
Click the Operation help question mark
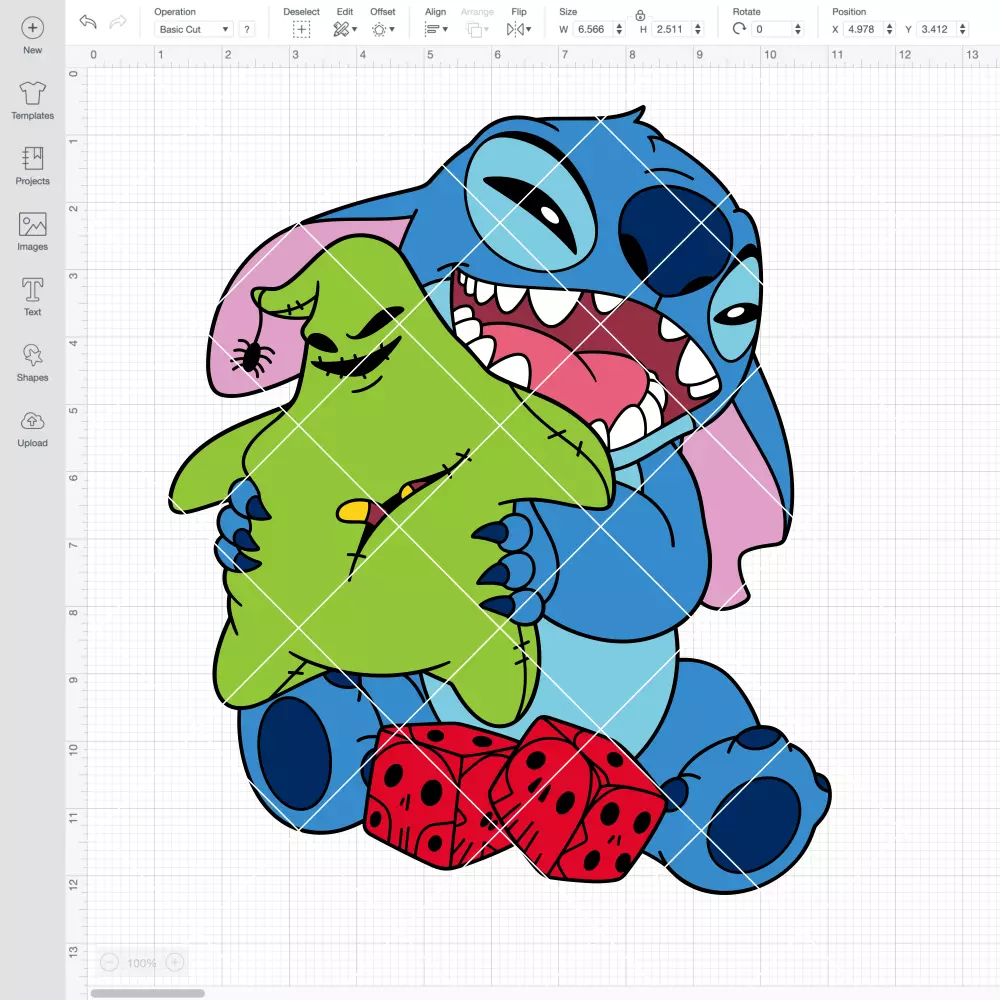(247, 29)
